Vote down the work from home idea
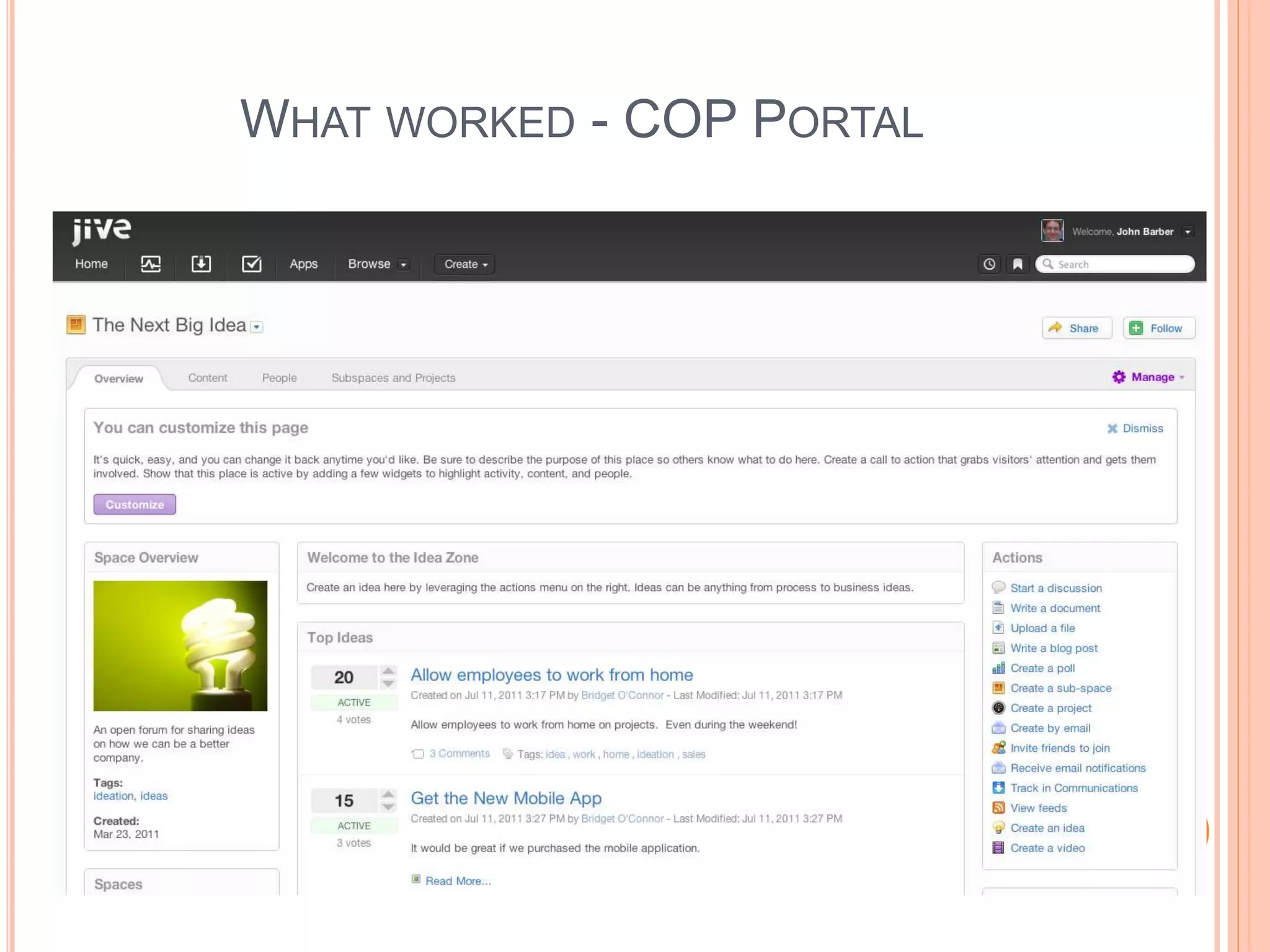1270x952 pixels. coord(388,684)
